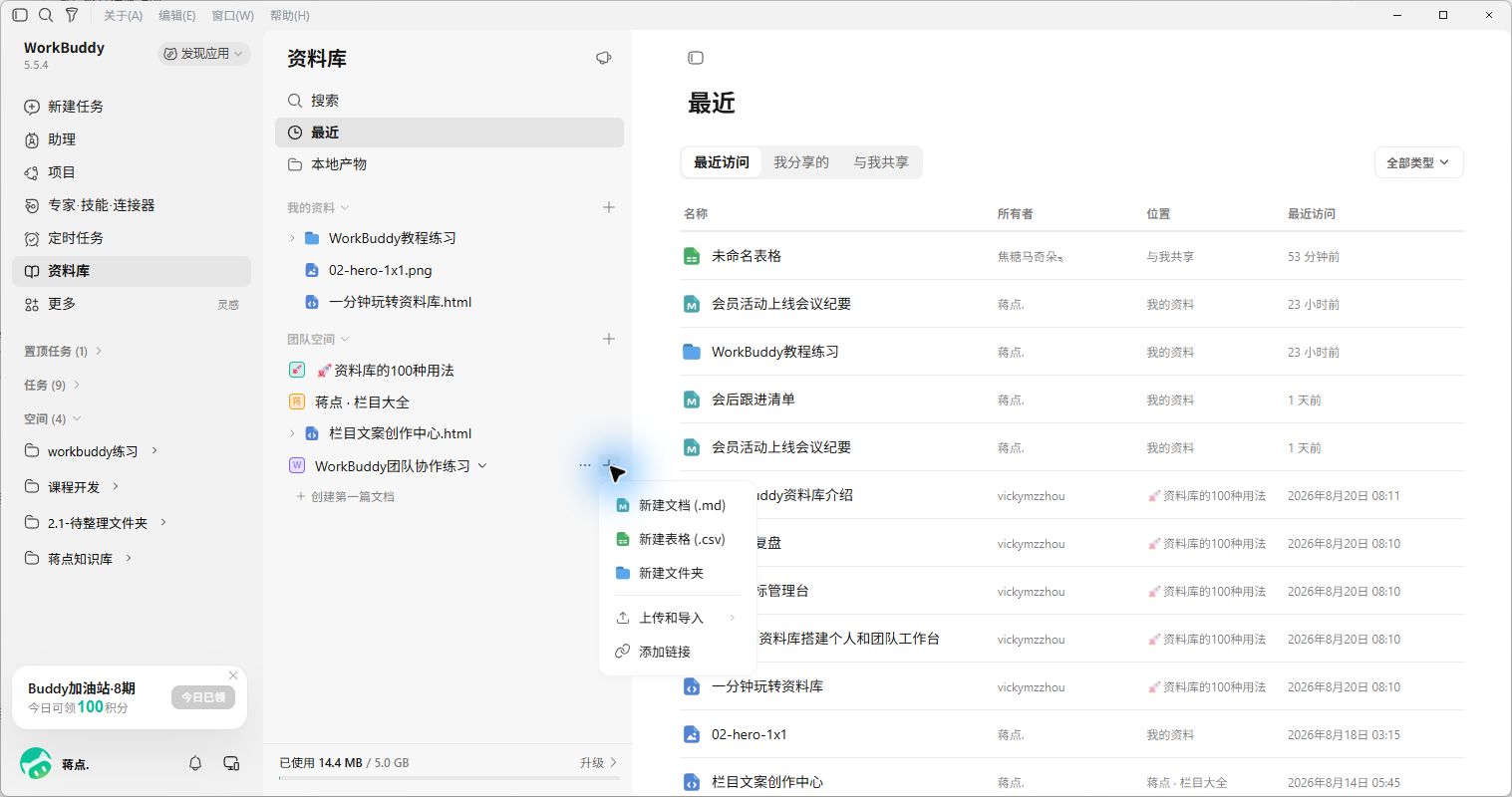Open the search magnifier in title bar
This screenshot has width=1512, height=797.
point(46,15)
